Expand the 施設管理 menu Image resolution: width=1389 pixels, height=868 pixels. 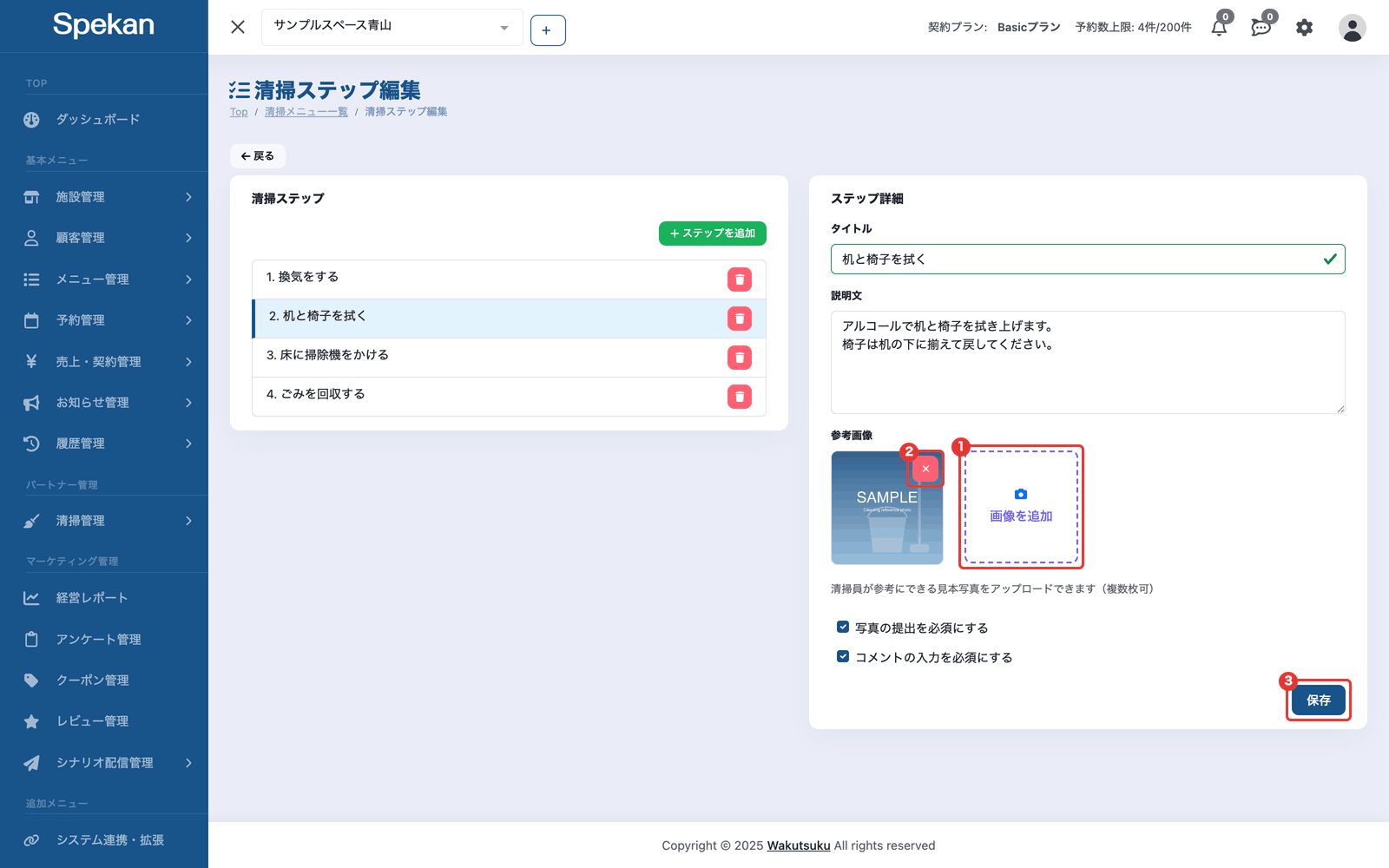coord(104,197)
